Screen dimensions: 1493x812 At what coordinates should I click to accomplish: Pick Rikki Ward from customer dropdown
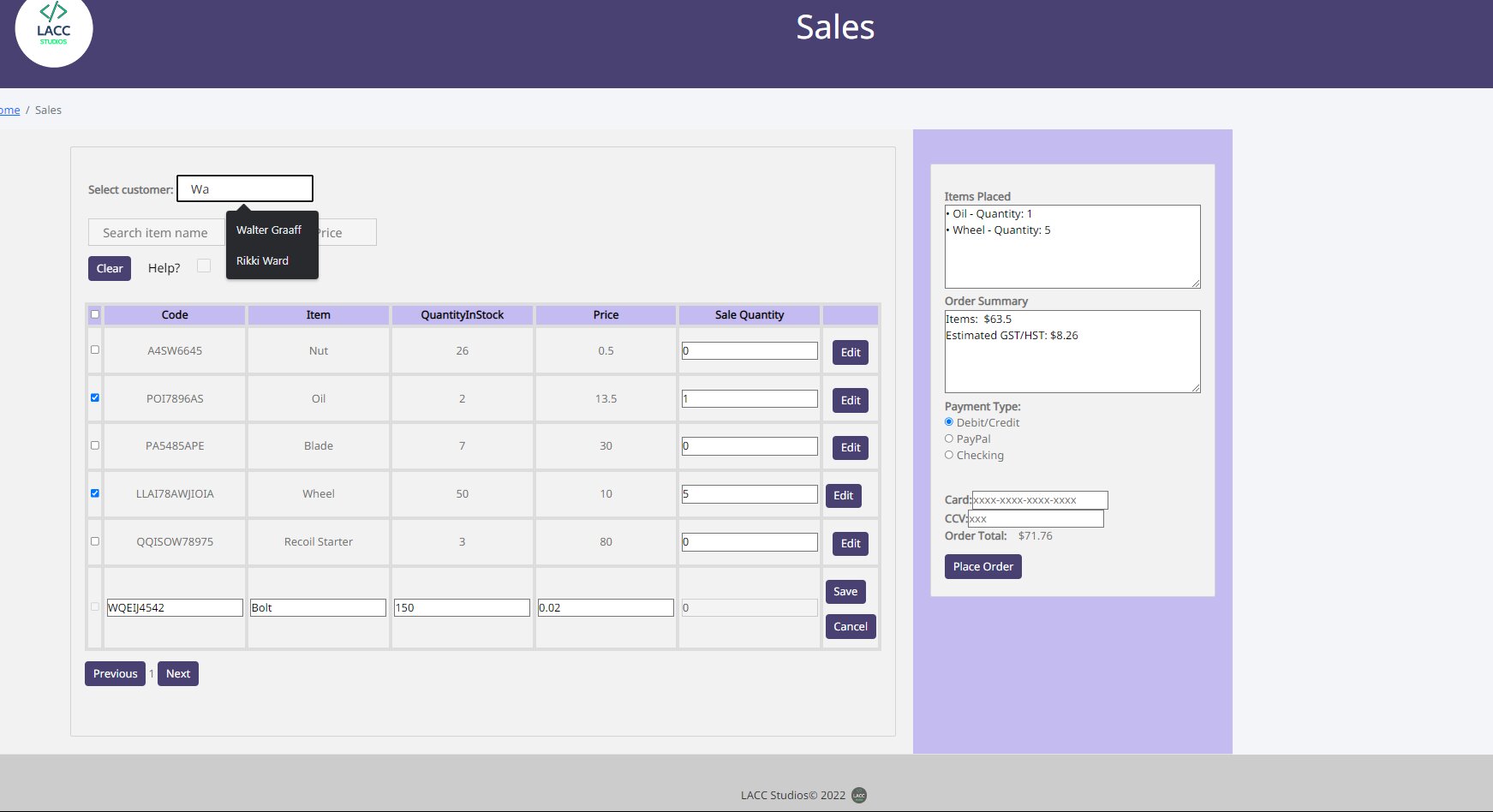point(262,260)
